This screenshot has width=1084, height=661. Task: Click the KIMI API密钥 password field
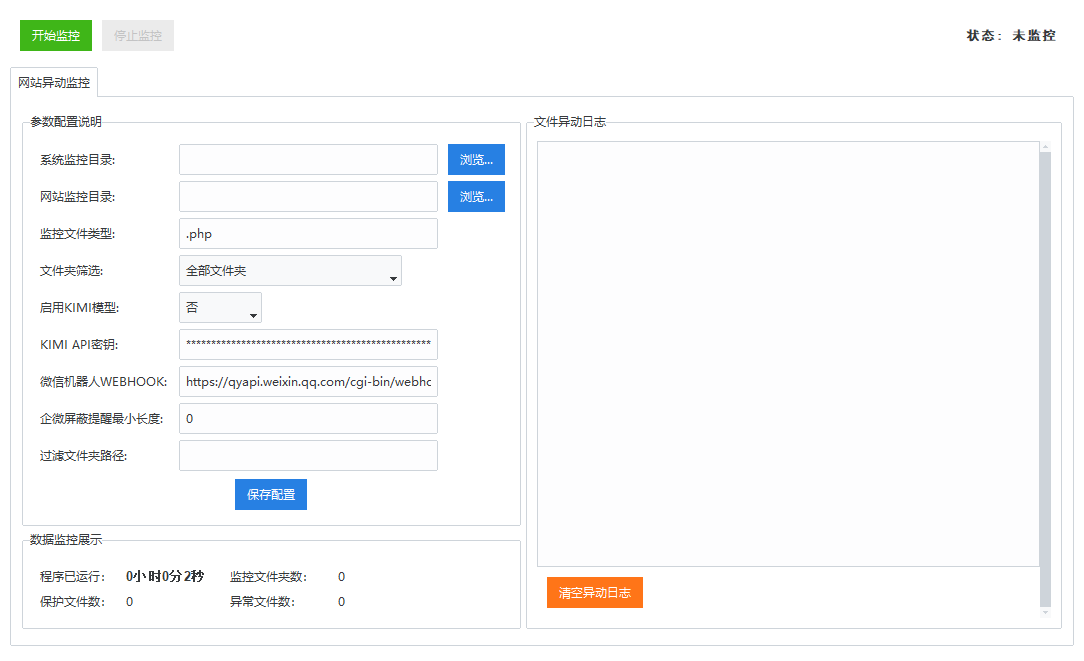point(308,344)
